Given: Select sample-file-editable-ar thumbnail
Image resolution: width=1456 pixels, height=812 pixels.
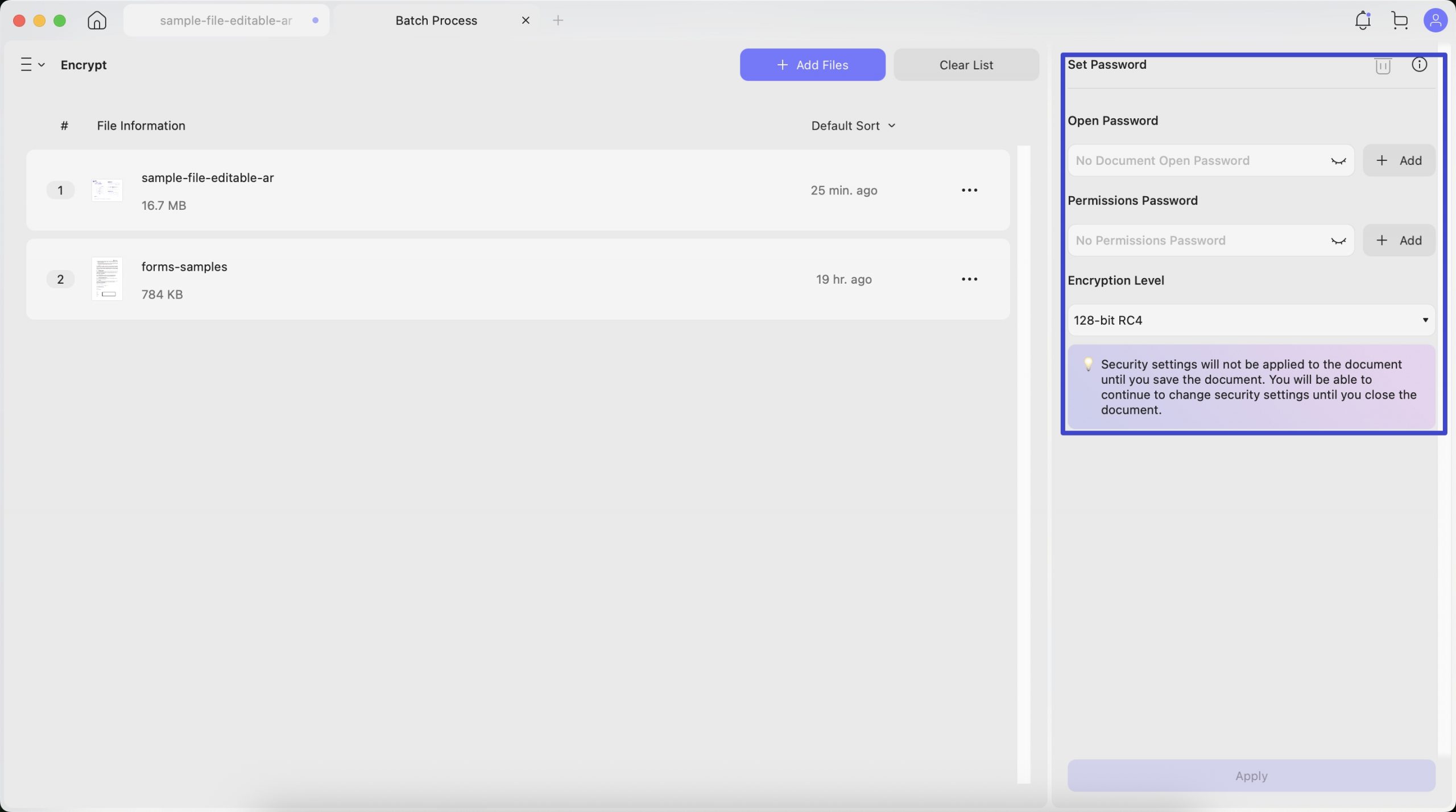Looking at the screenshot, I should (x=107, y=190).
